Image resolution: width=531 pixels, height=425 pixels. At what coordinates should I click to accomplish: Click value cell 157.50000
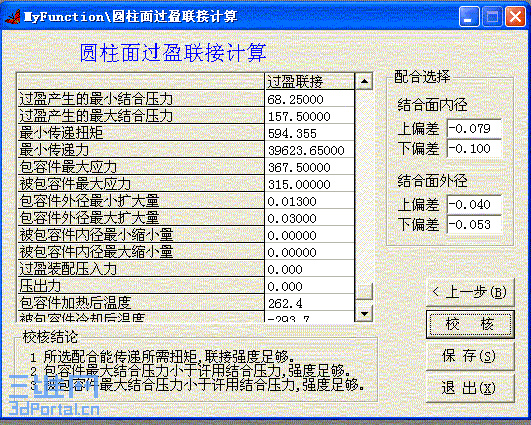tap(309, 116)
